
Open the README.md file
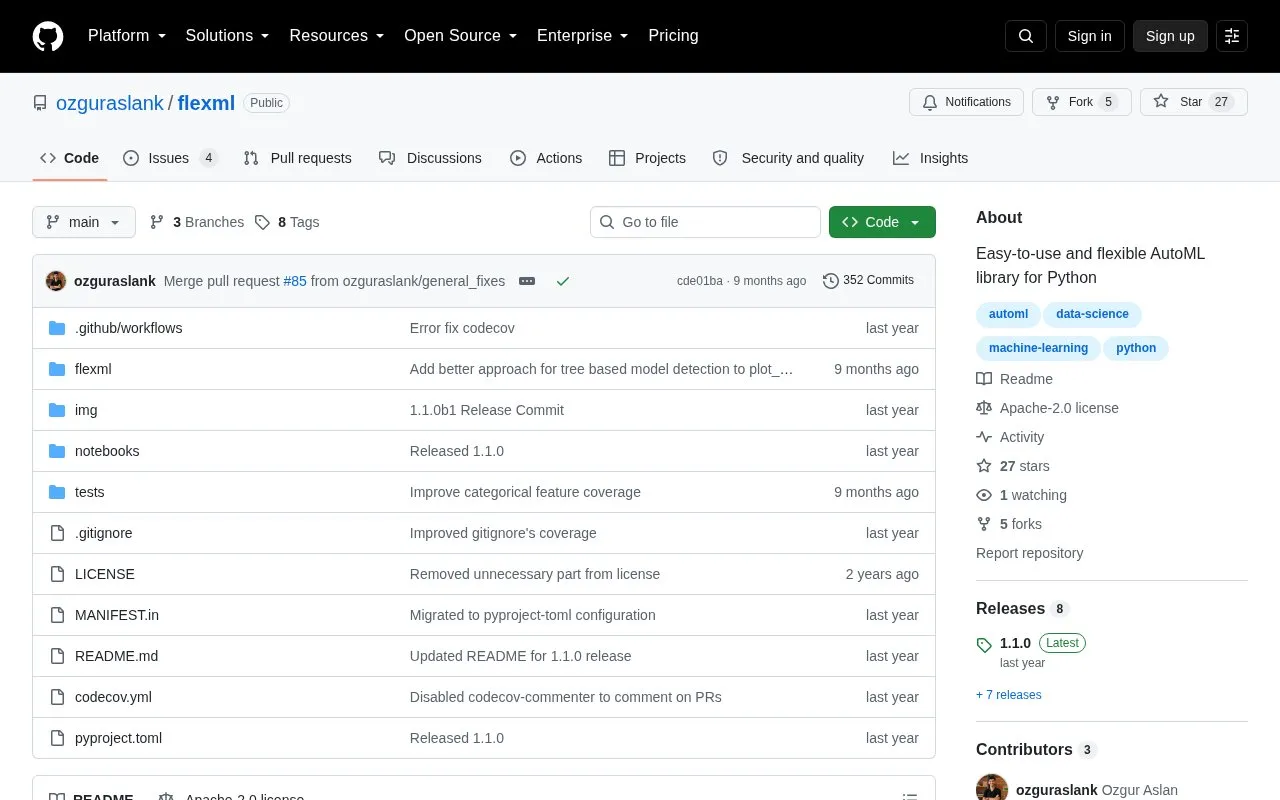116,656
